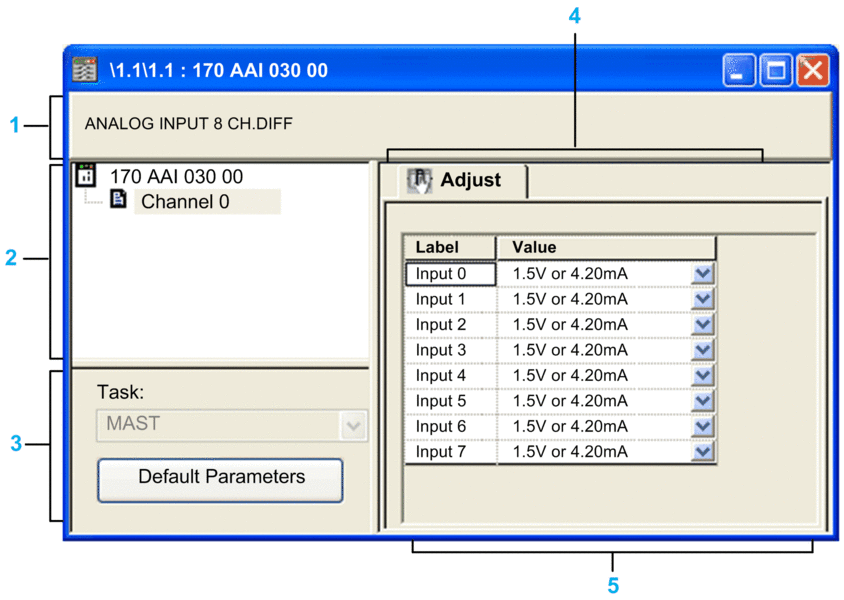
Task: Click the Label column header
Action: (450, 248)
